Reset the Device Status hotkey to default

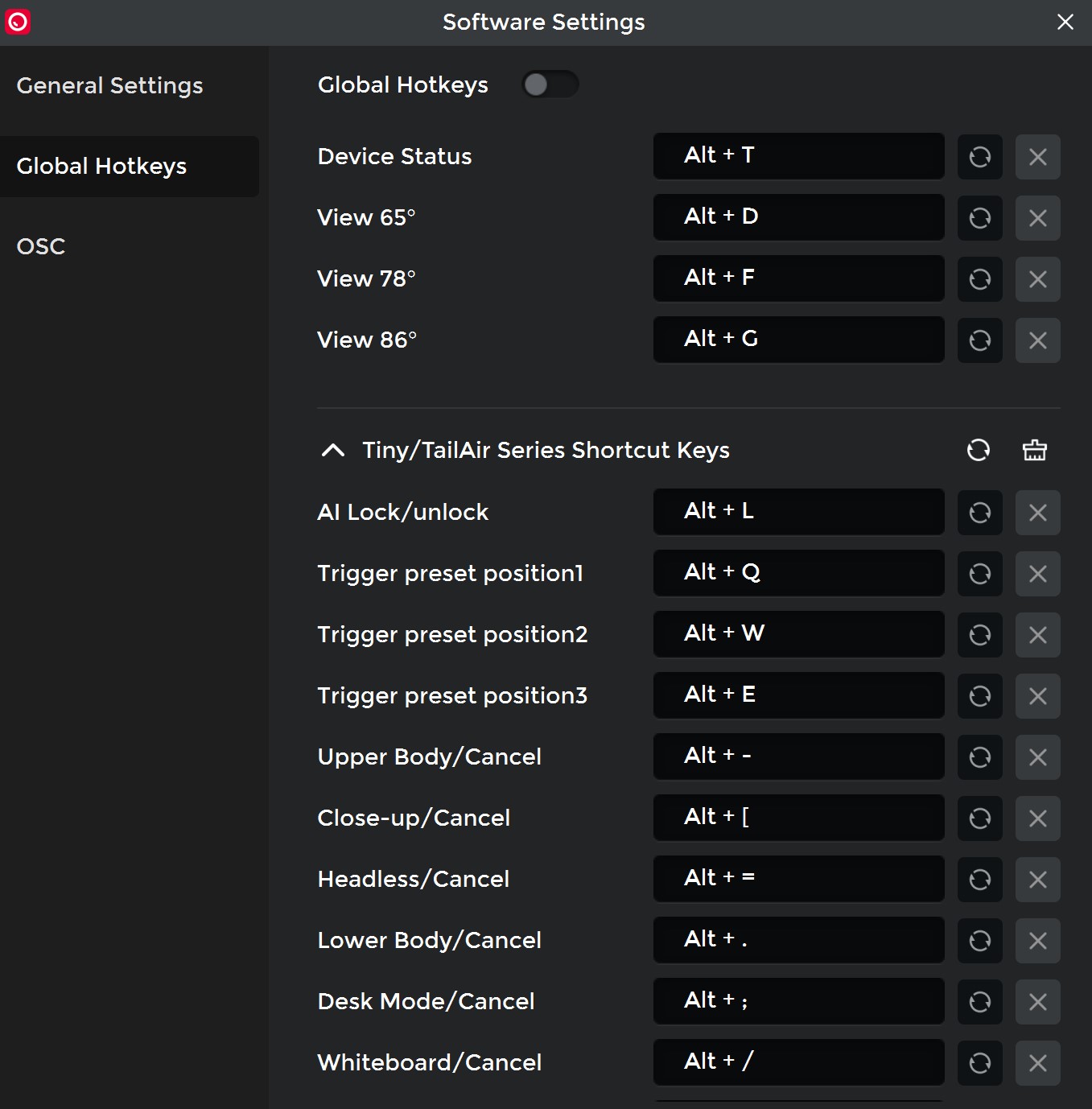coord(979,157)
